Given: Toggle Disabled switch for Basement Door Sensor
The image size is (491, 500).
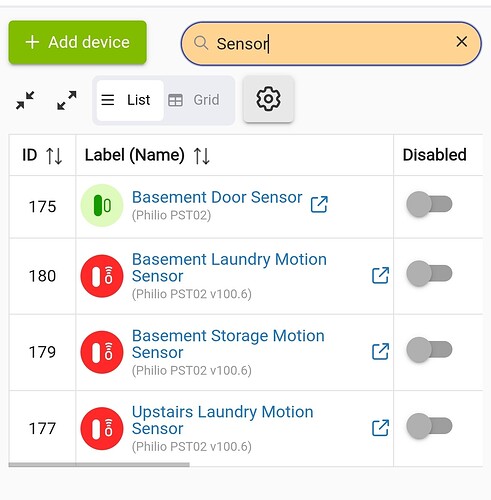Looking at the screenshot, I should pos(429,204).
